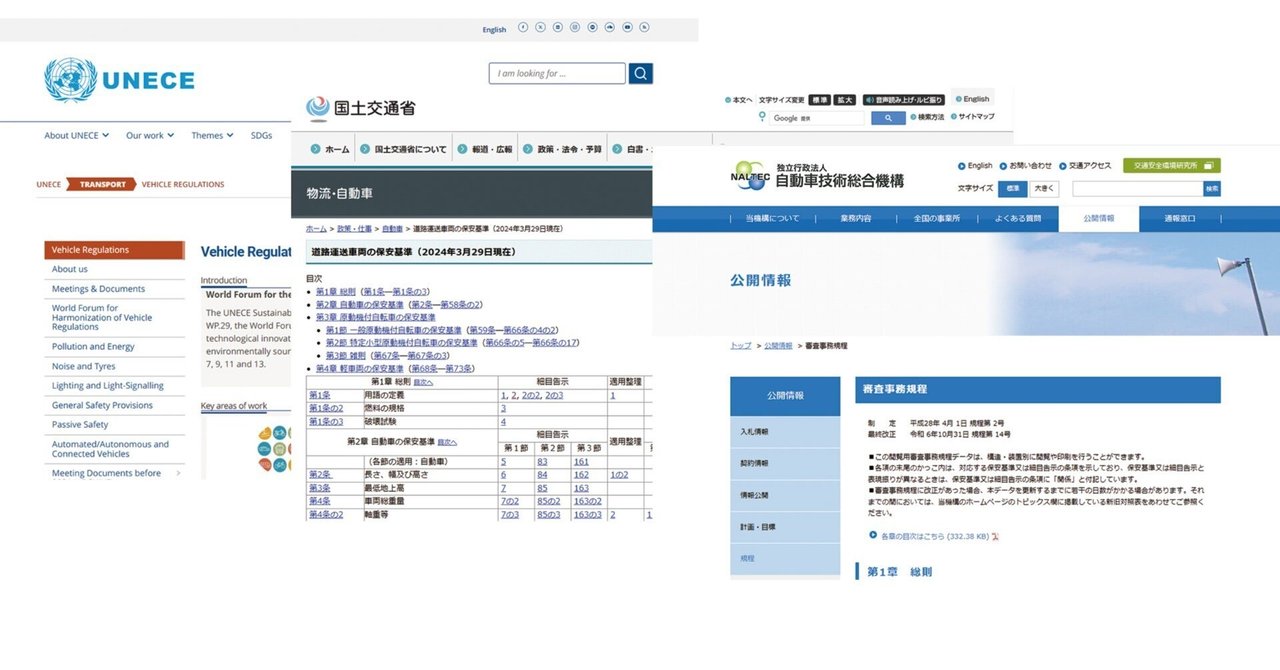Click the green 交通安全環境研究所 button
1280x670 pixels.
[x=1171, y=165]
